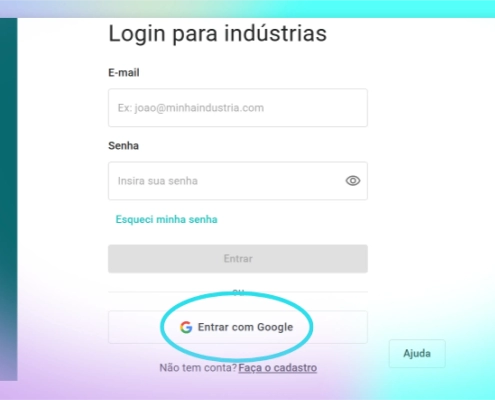Focus the E-mail input field
This screenshot has width=495, height=400.
click(238, 108)
